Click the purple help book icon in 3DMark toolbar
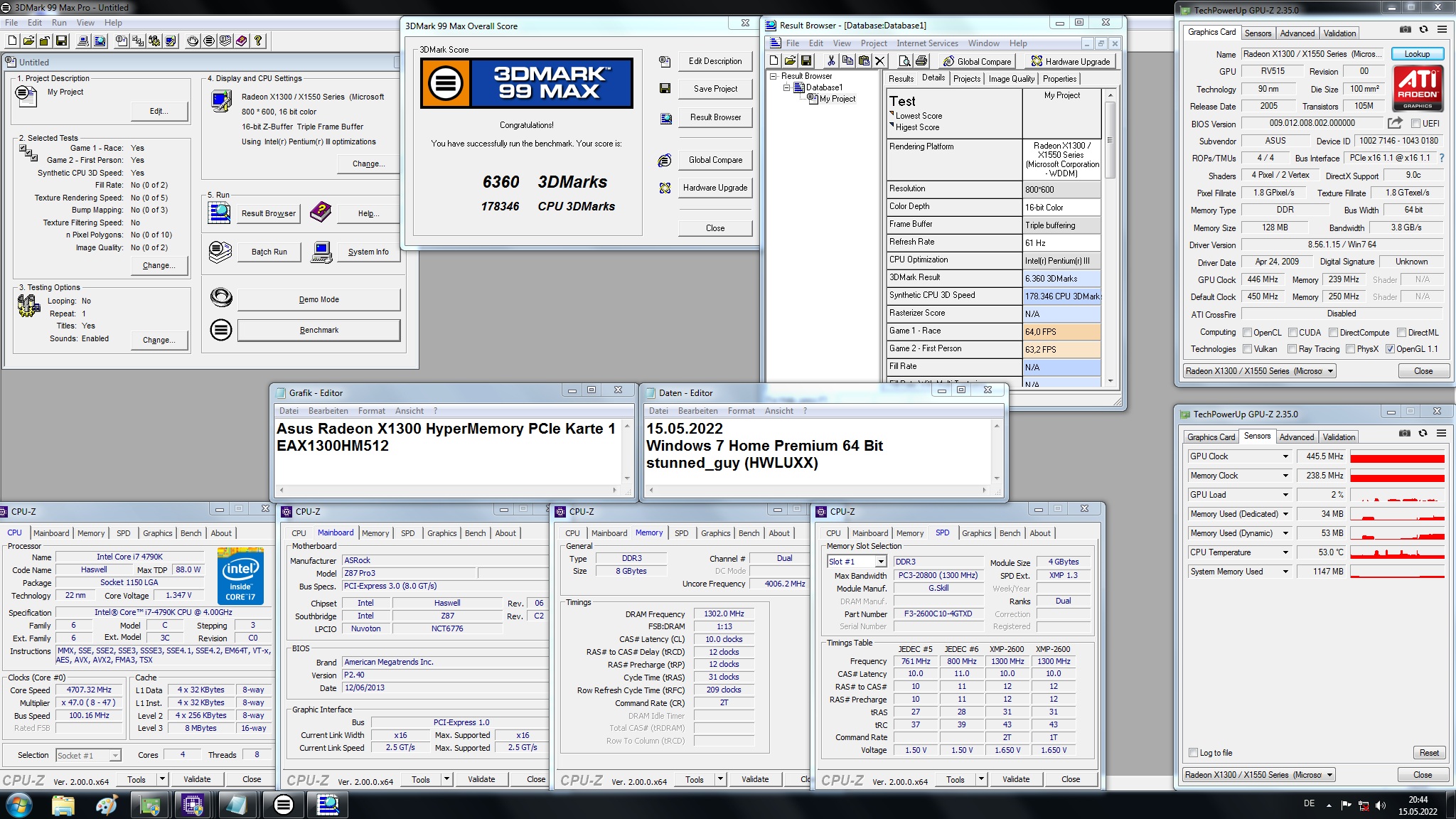Viewport: 1456px width, 819px height. [x=242, y=41]
